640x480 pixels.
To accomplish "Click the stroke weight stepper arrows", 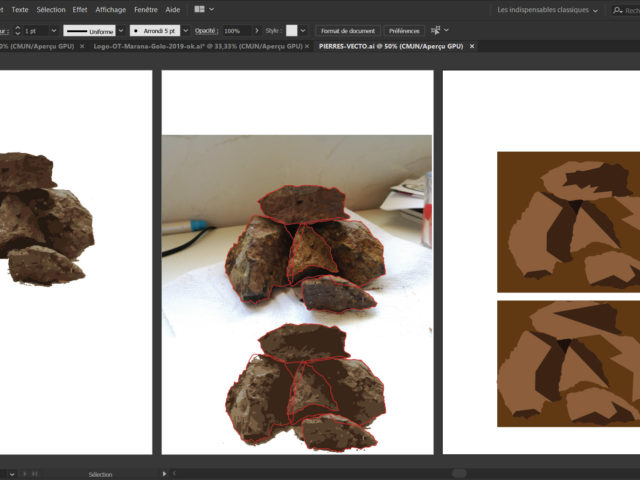I will (17, 31).
